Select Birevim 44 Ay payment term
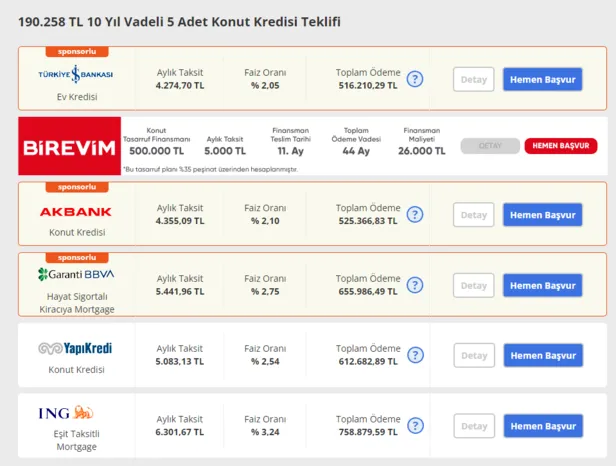The height and width of the screenshot is (466, 616). [x=356, y=151]
